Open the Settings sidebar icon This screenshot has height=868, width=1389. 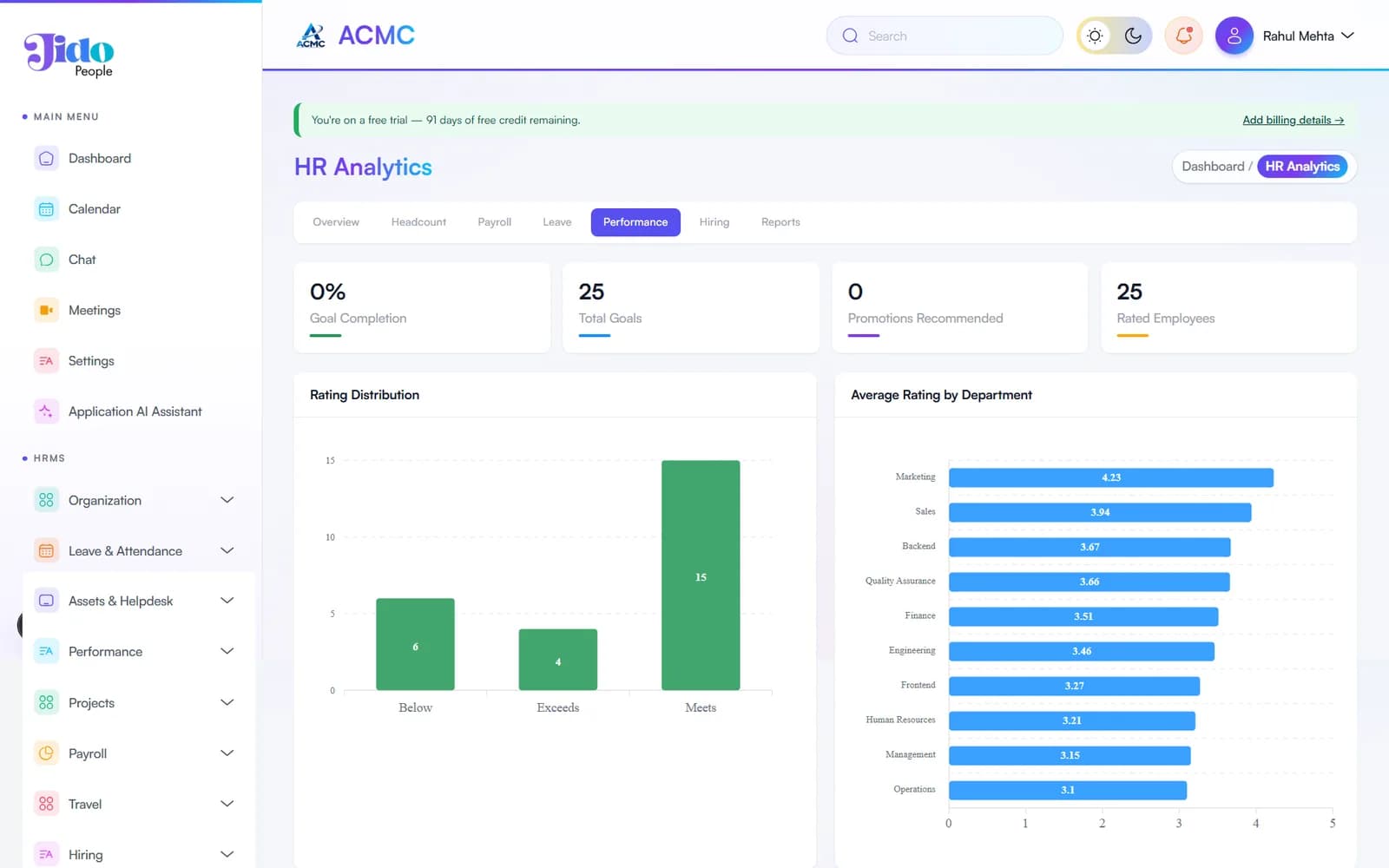pyautogui.click(x=47, y=361)
